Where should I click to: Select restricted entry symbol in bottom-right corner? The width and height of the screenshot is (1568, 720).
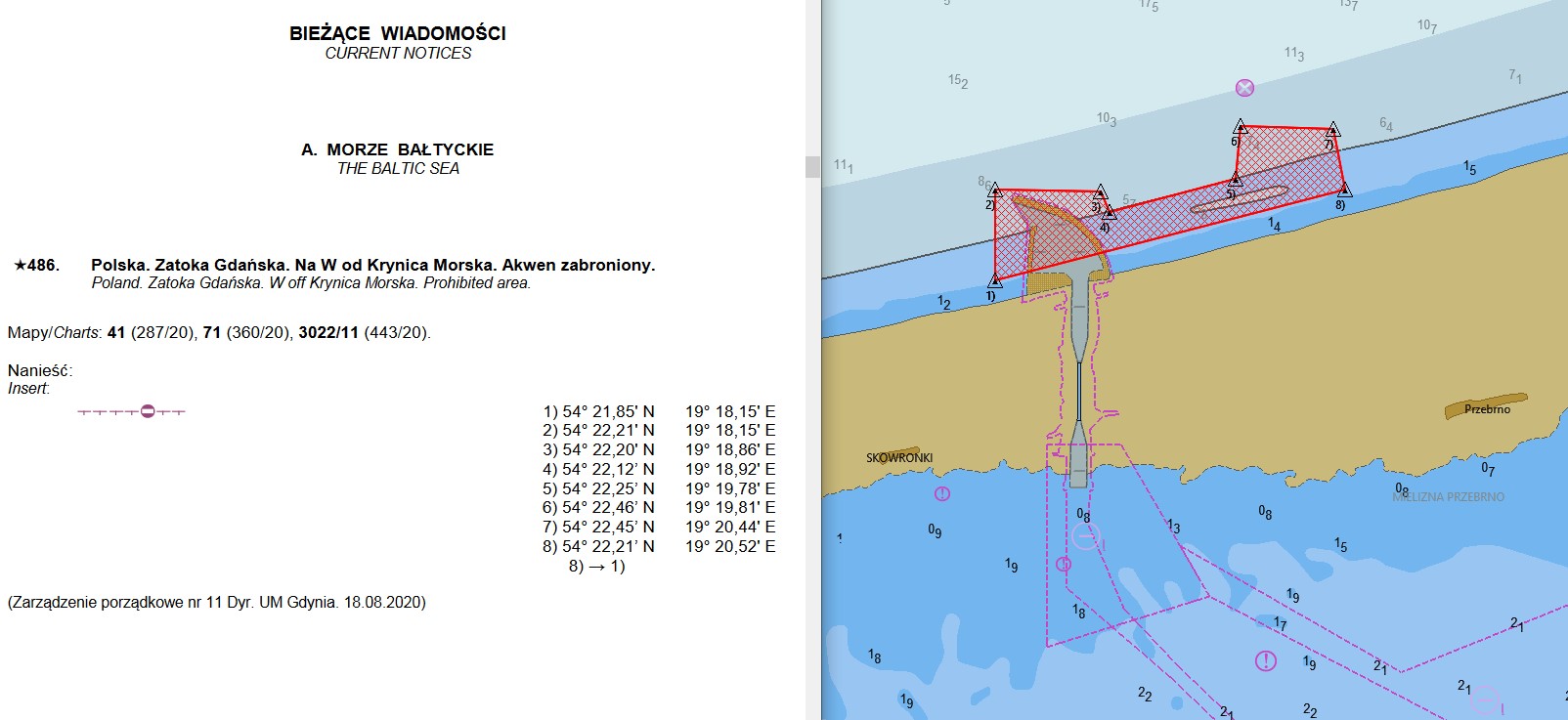pos(1486,700)
